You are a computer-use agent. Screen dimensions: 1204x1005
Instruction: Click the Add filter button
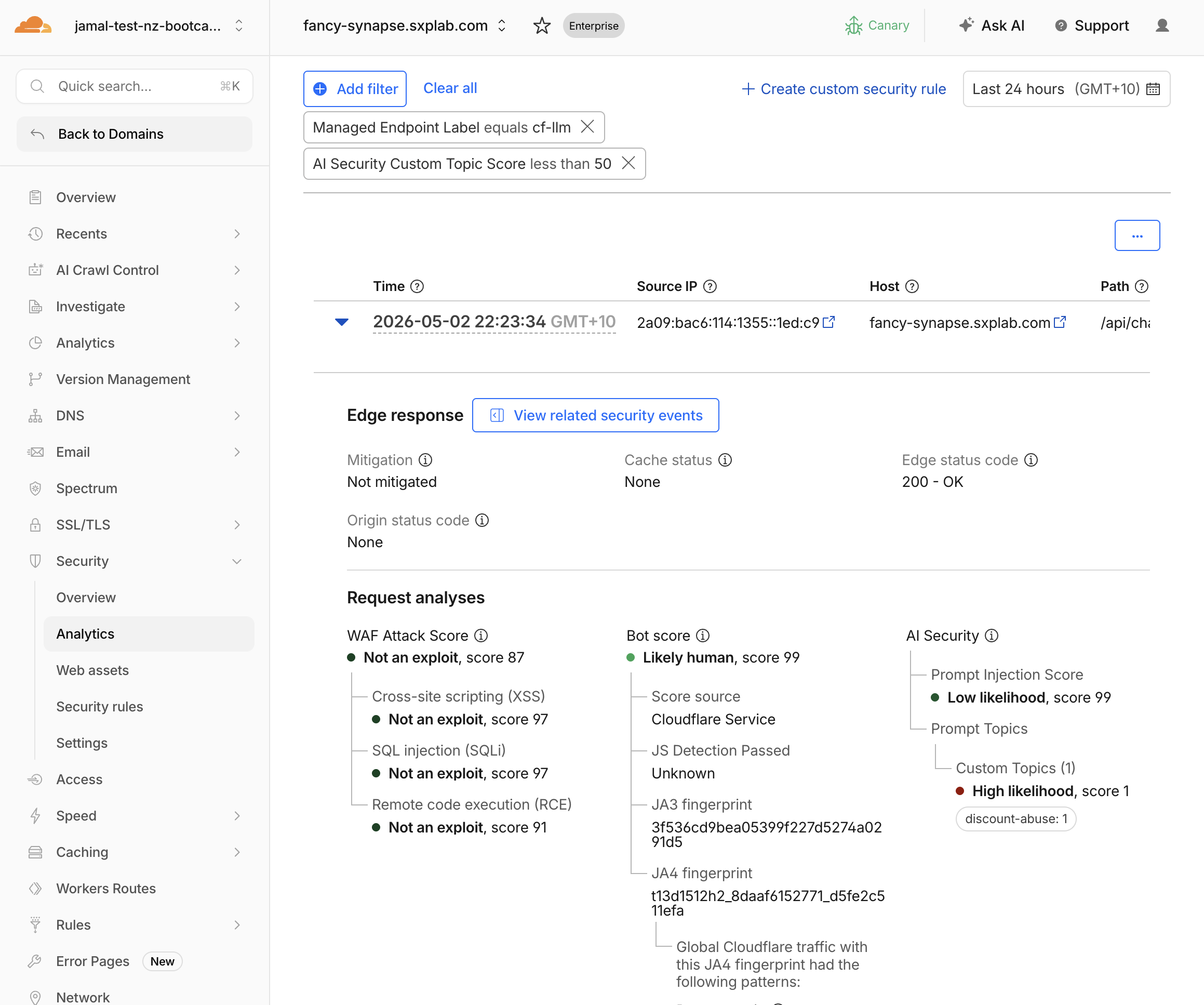coord(355,89)
